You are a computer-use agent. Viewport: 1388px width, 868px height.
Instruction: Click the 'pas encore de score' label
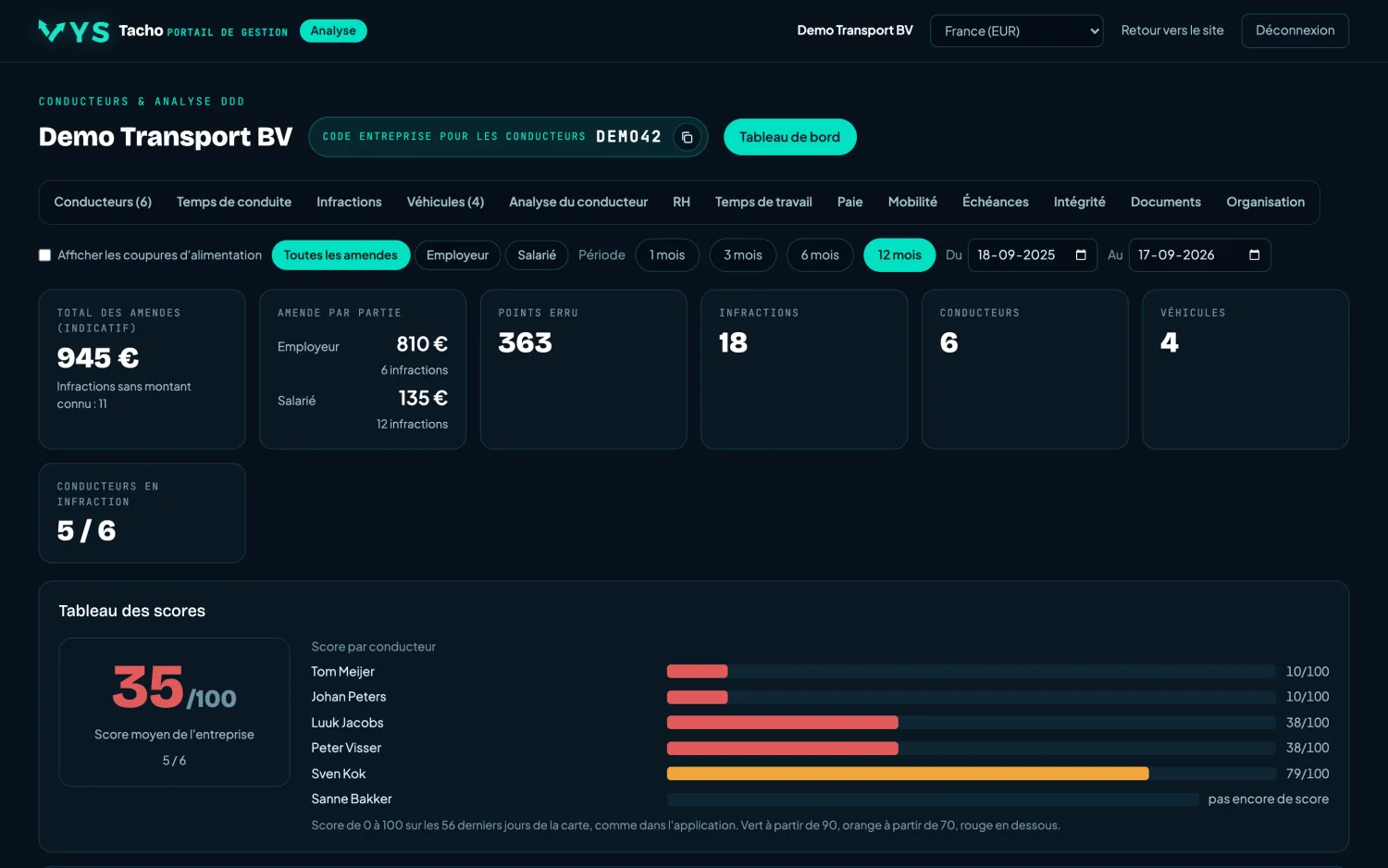tap(1269, 799)
